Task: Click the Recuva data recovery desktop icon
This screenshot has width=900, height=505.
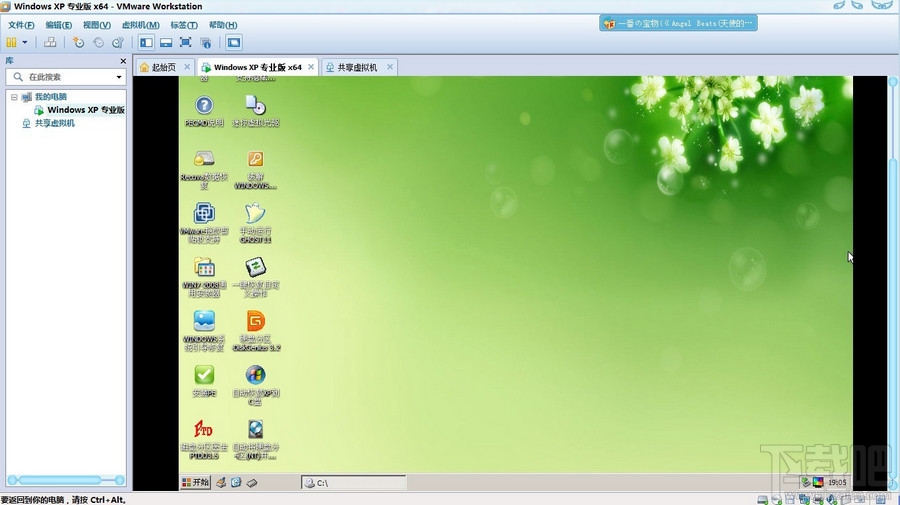Action: (x=204, y=169)
